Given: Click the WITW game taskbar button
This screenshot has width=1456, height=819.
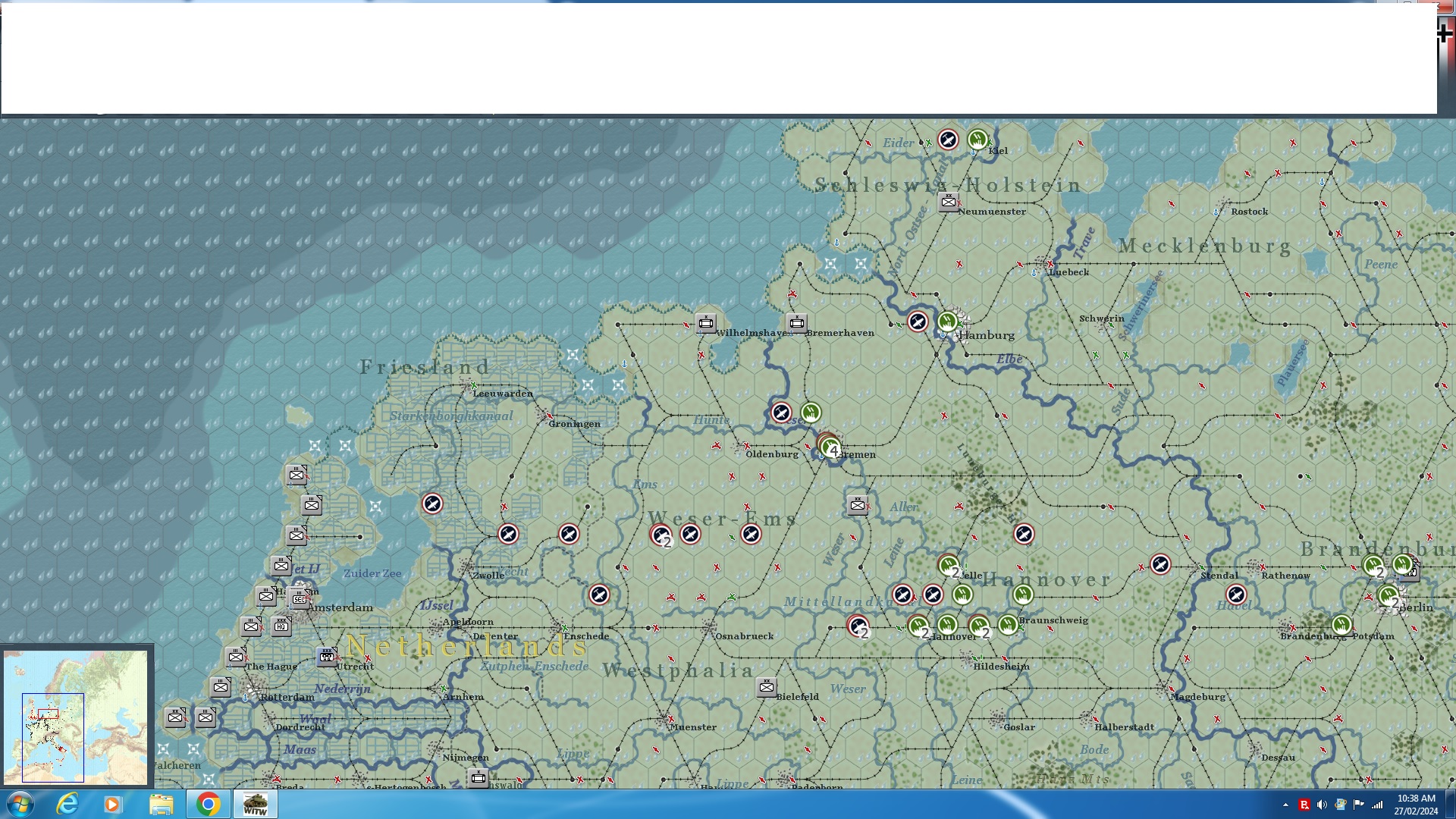Looking at the screenshot, I should [255, 804].
